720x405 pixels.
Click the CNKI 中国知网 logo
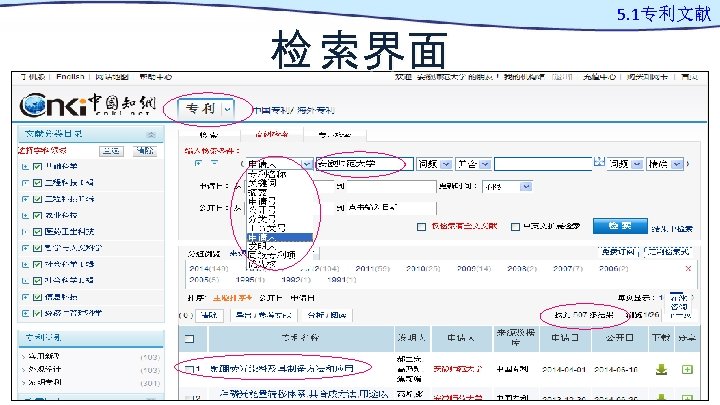87,105
